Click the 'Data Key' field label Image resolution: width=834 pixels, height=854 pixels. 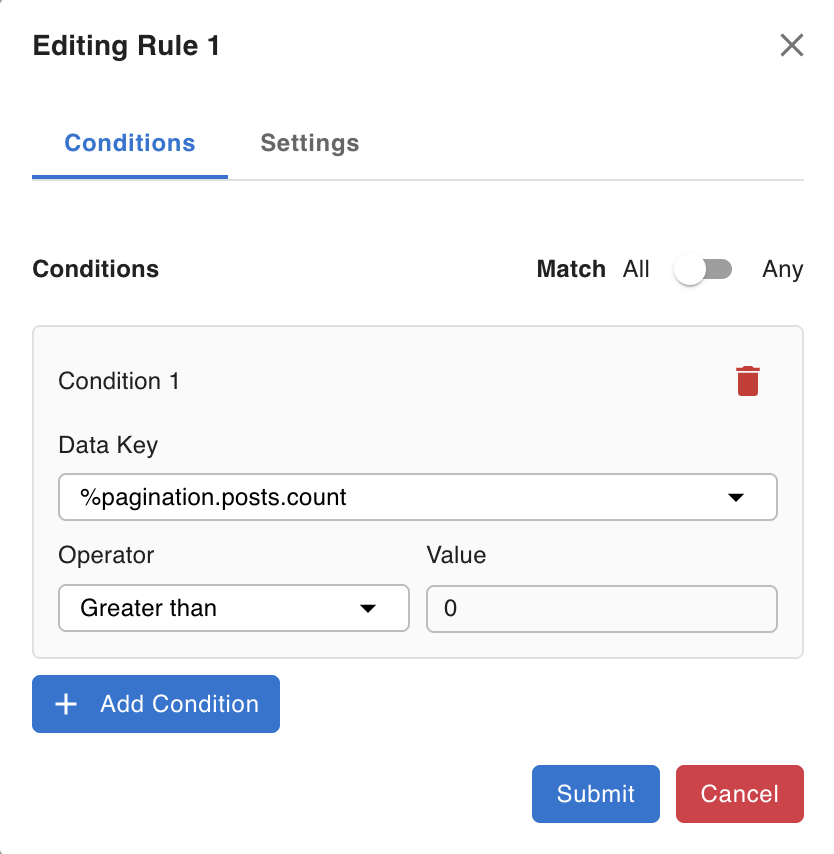pyautogui.click(x=108, y=445)
